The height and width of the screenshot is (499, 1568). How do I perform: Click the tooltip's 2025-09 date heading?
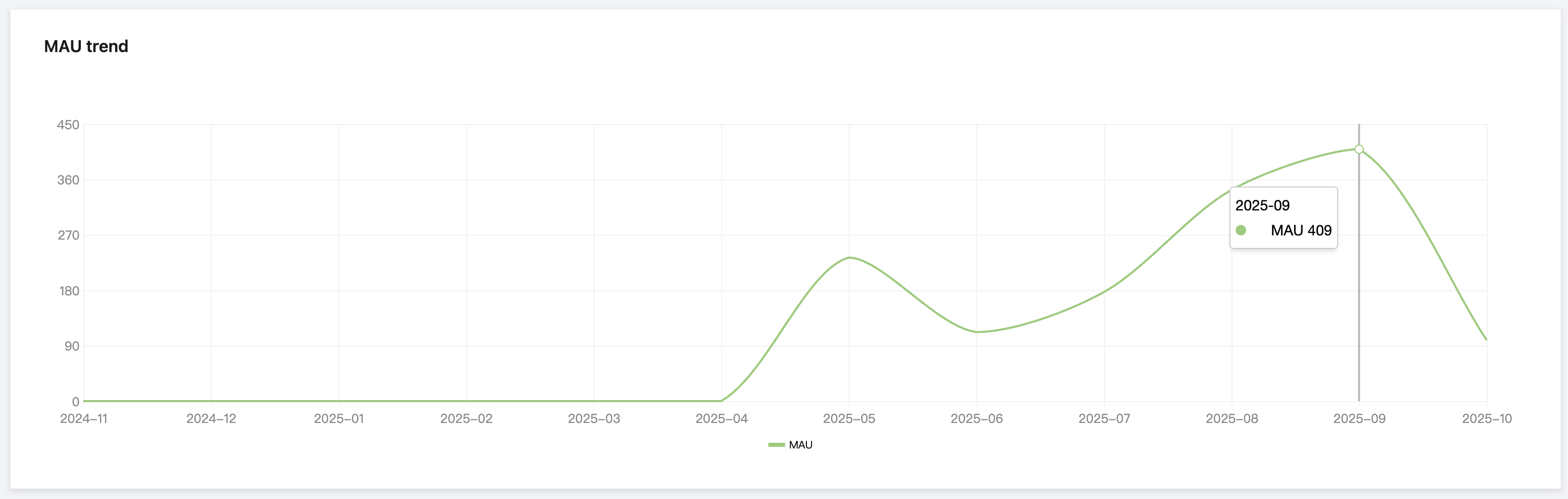(x=1262, y=205)
